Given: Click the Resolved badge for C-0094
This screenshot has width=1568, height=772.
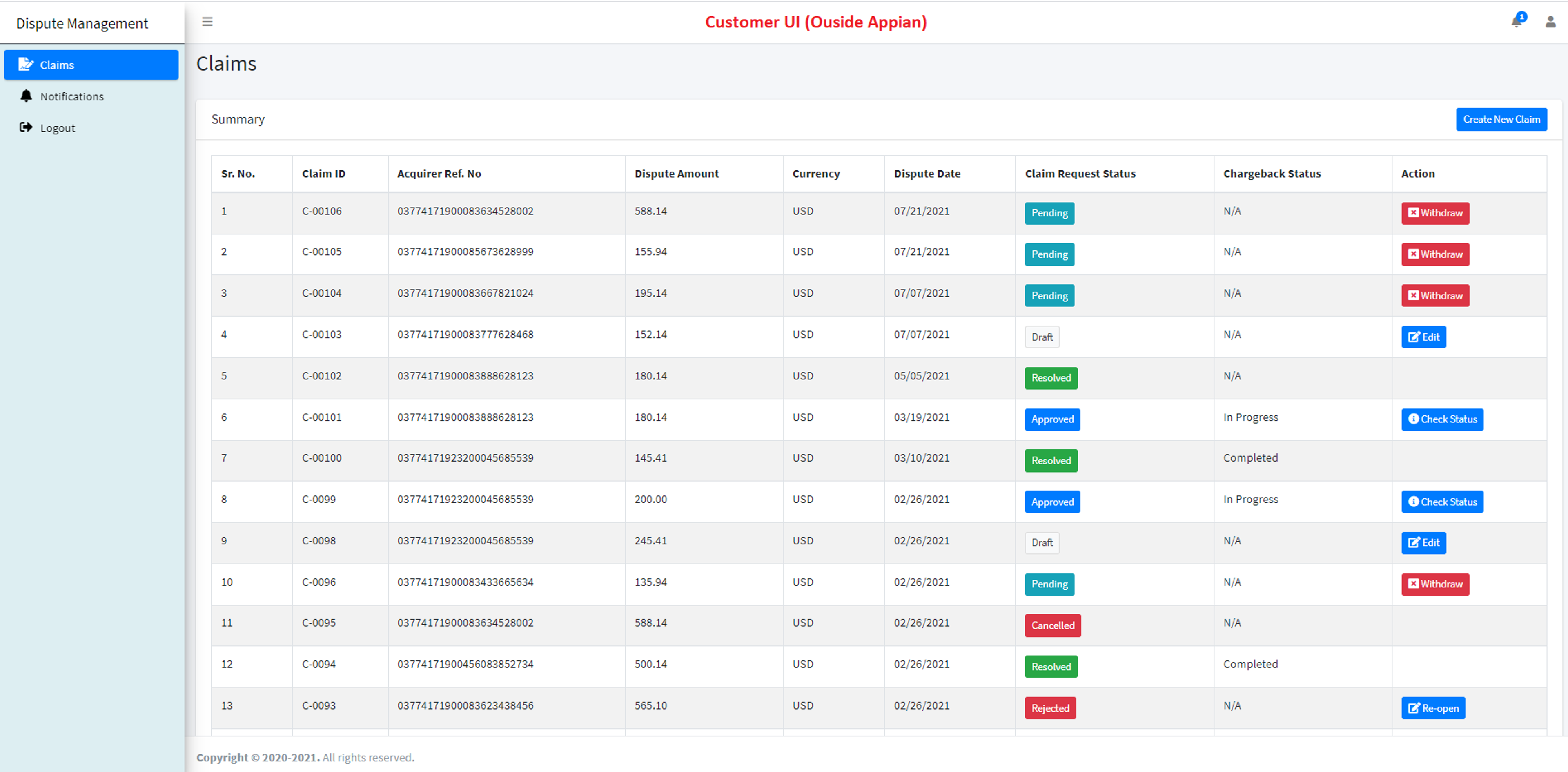Looking at the screenshot, I should coord(1051,667).
